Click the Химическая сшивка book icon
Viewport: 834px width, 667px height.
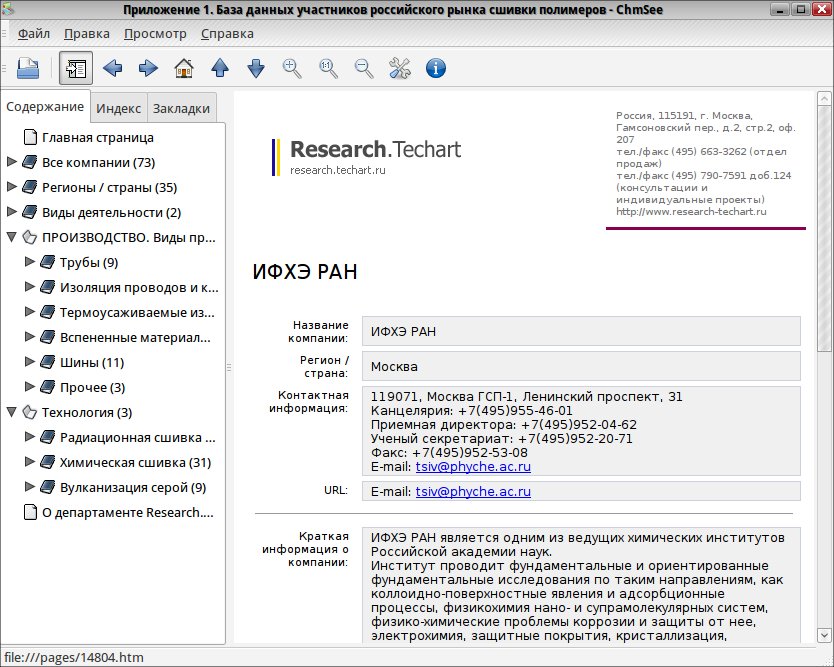coord(47,462)
